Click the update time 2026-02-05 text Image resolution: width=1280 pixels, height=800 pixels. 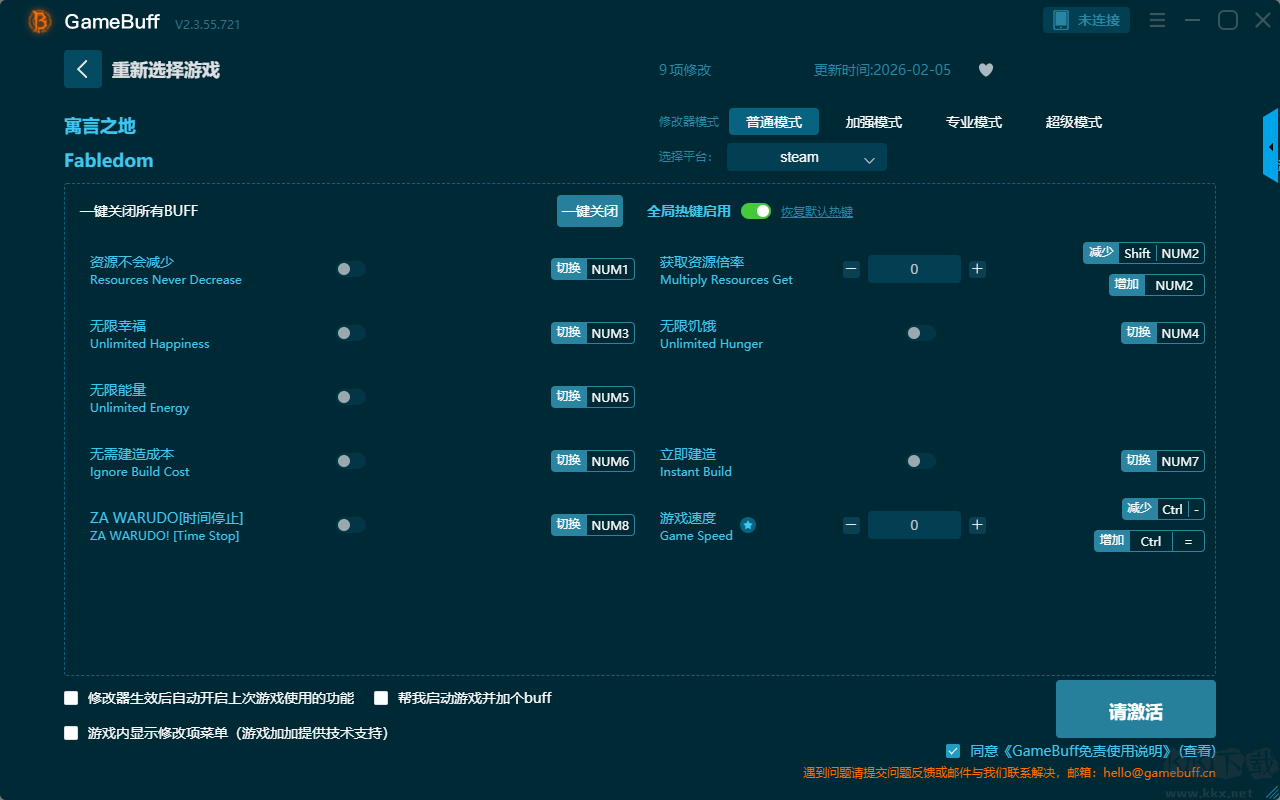tap(882, 70)
